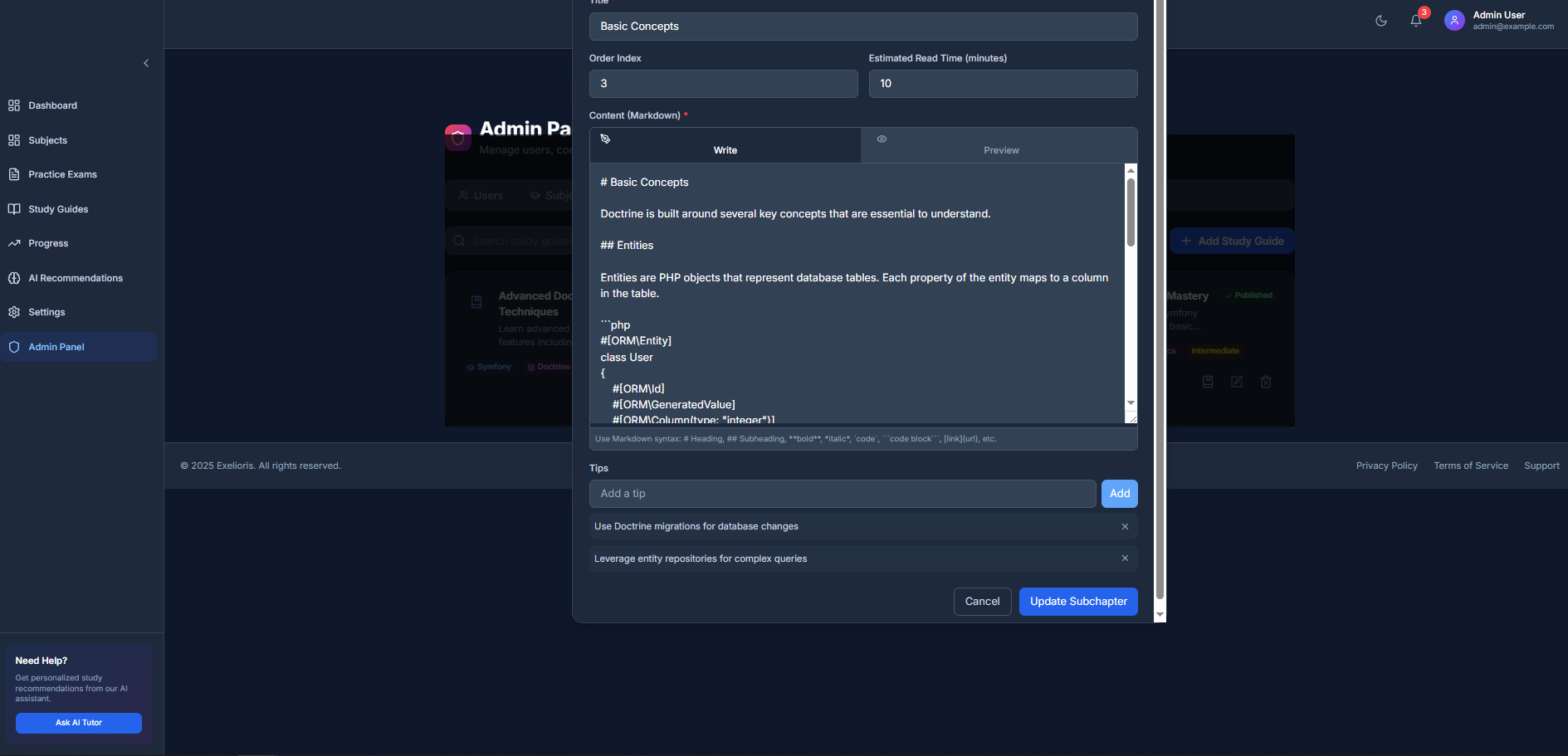This screenshot has height=756, width=1568.
Task: Select Admin Panel sidebar item
Action: click(x=79, y=347)
